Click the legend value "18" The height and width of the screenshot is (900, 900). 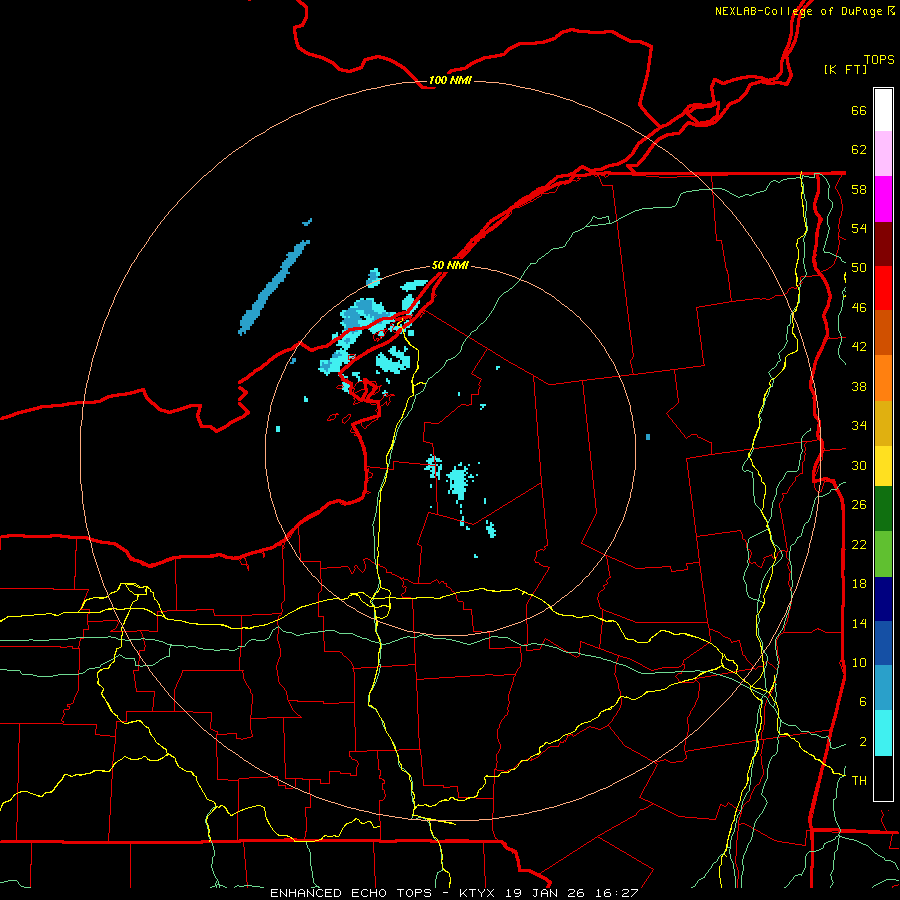[x=859, y=584]
